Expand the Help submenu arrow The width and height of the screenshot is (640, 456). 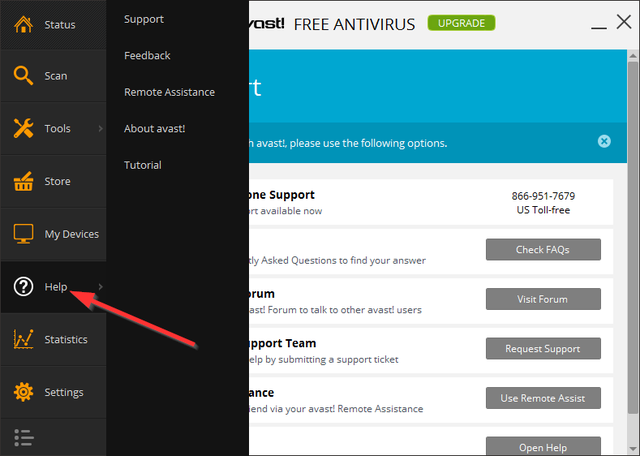click(100, 287)
